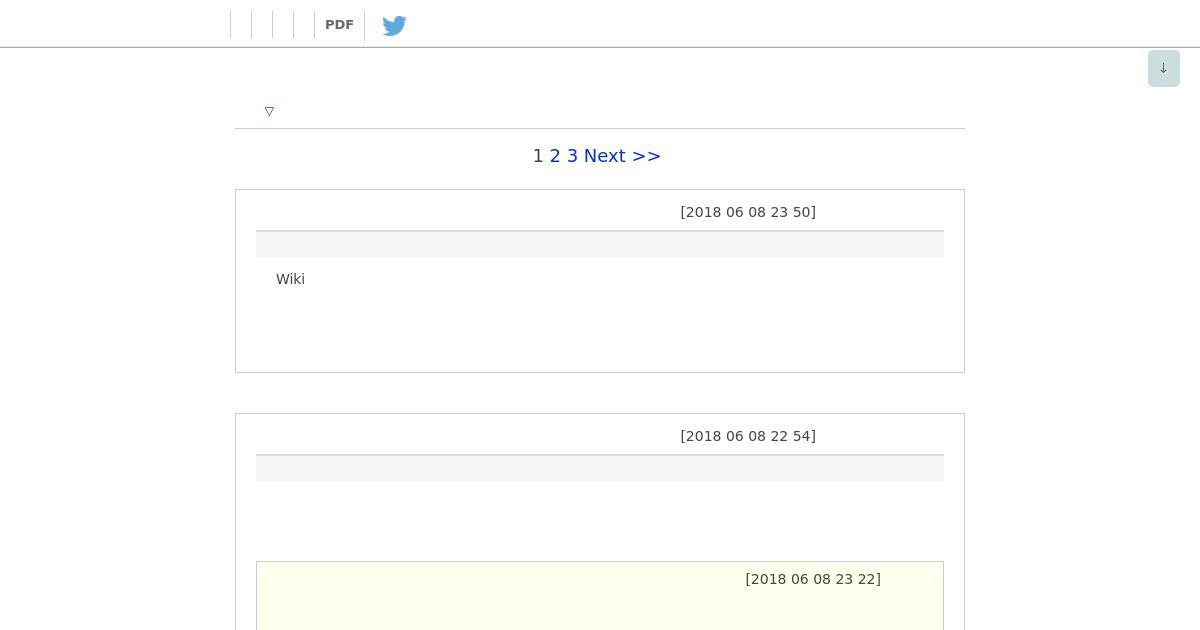Expand the small blue triangle toggle

(x=269, y=111)
